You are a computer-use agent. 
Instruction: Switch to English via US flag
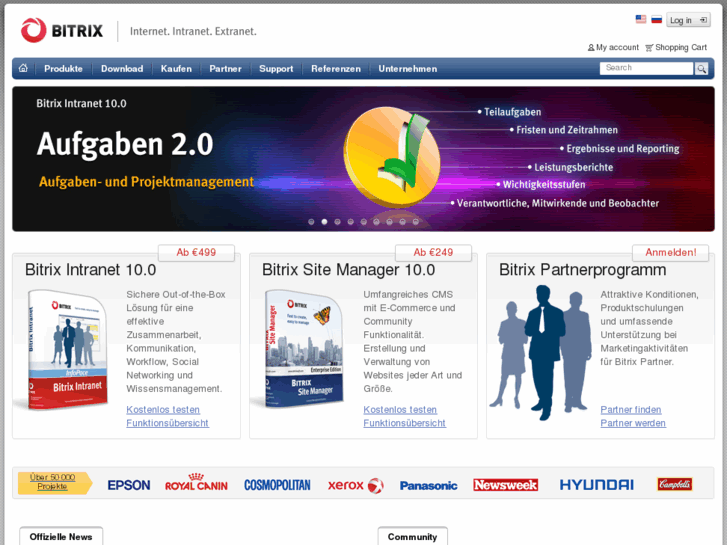pyautogui.click(x=641, y=19)
